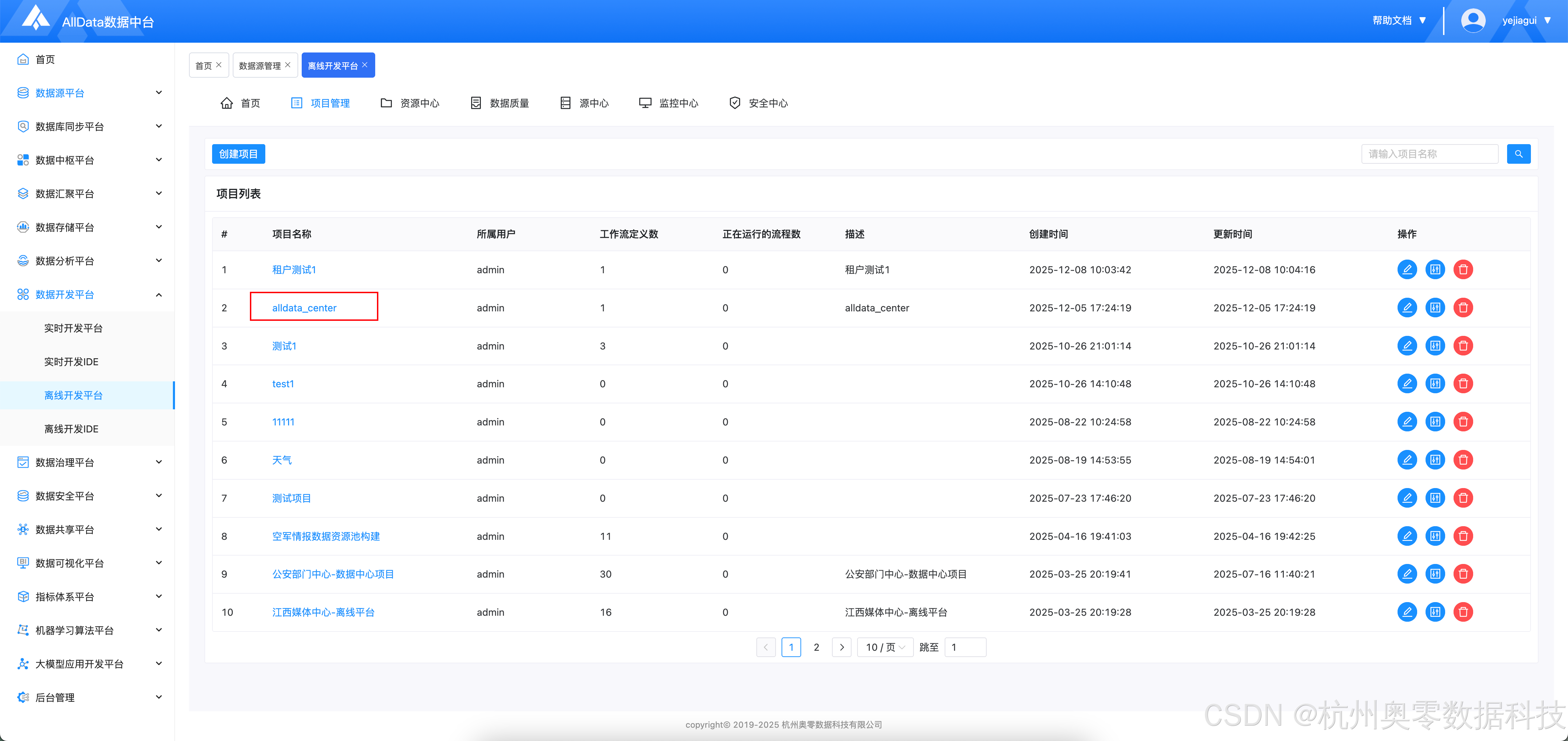Edit the 租户测试1 project
This screenshot has height=741, width=1568.
(1407, 269)
